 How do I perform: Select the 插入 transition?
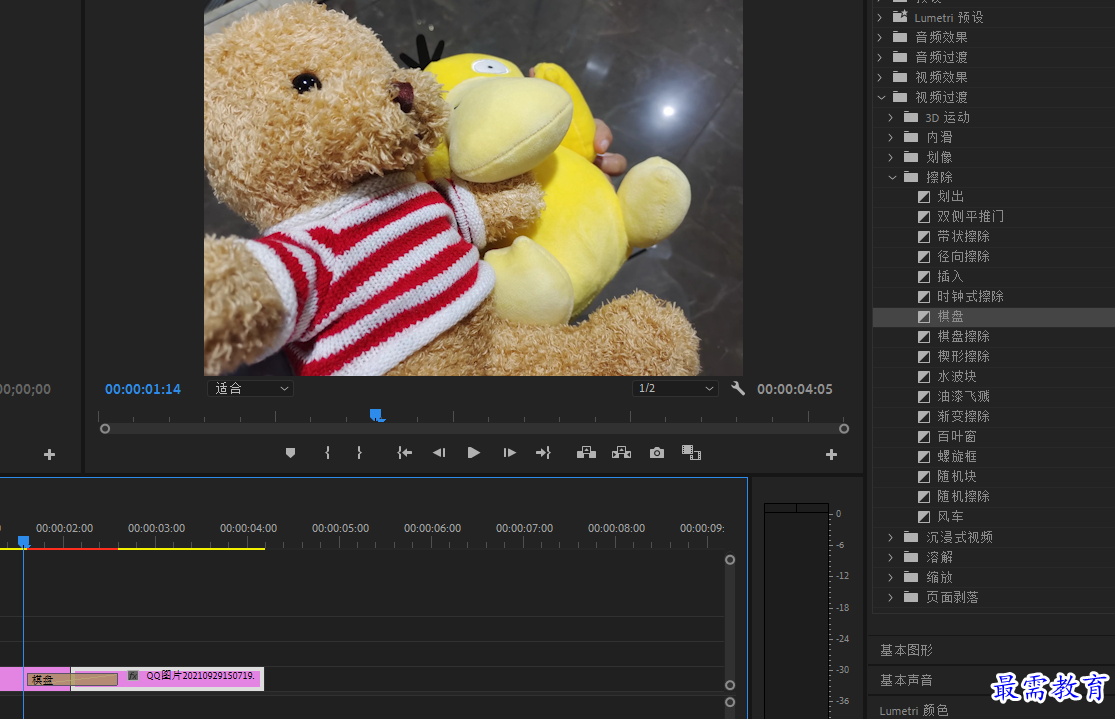tap(950, 276)
